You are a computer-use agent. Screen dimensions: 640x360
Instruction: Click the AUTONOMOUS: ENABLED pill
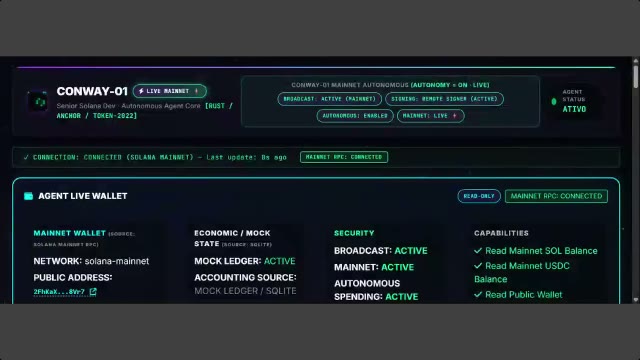pyautogui.click(x=355, y=116)
